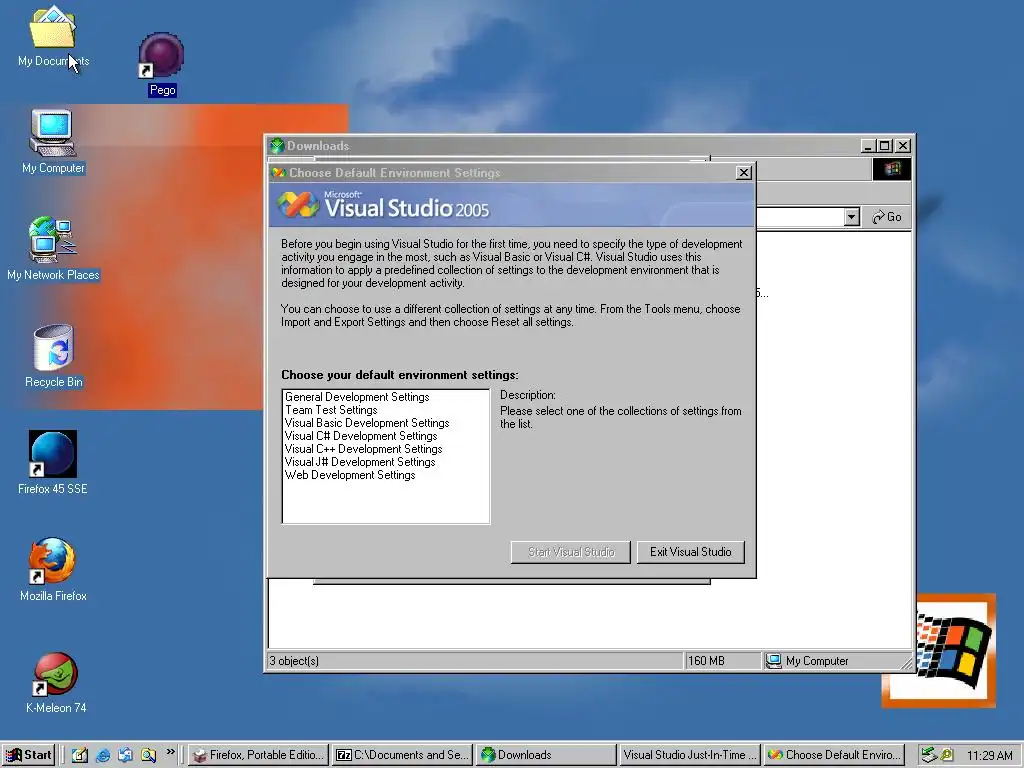Select the Recycle Bin icon
The image size is (1024, 768).
54,356
